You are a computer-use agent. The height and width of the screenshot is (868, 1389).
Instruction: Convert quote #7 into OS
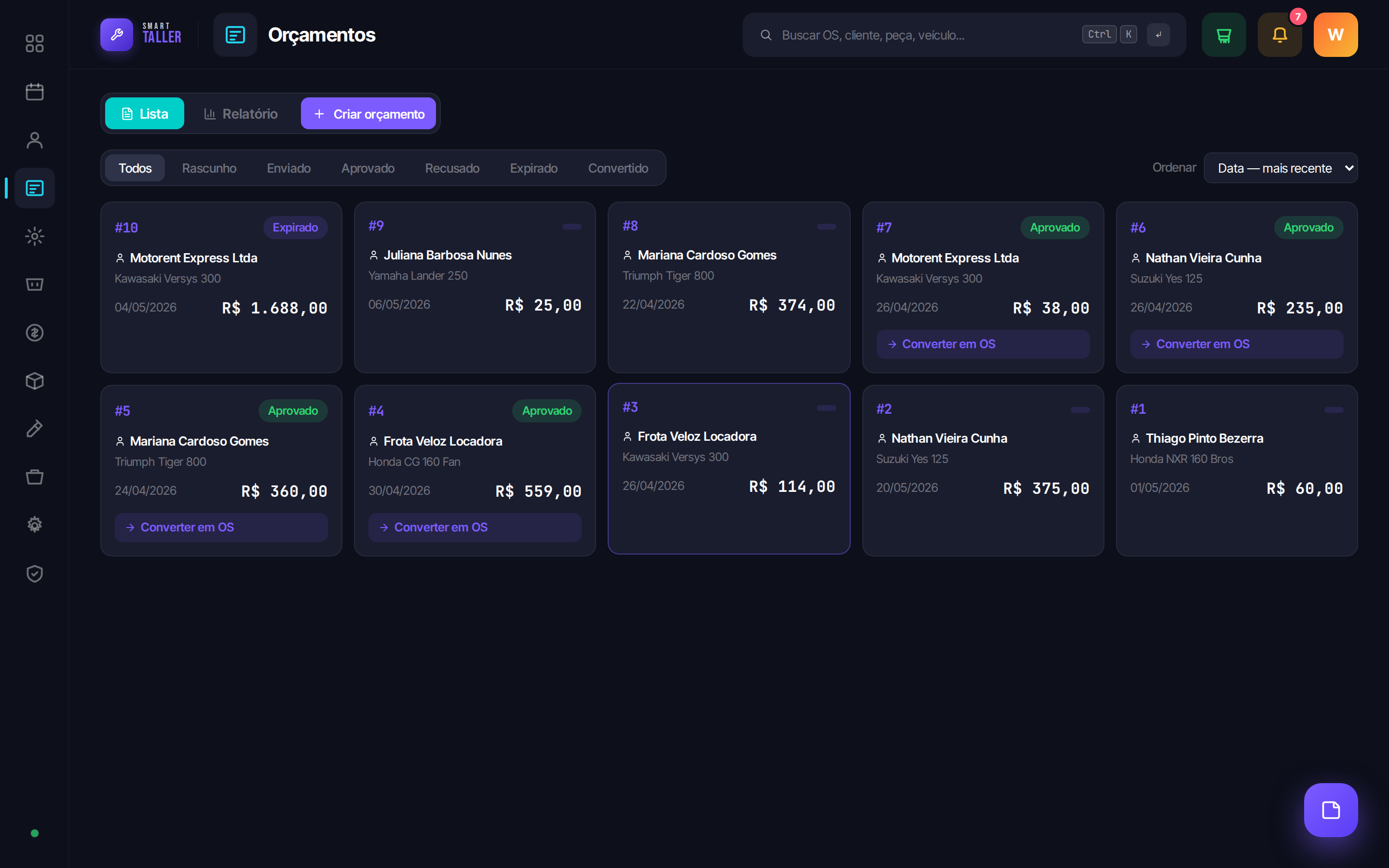[x=982, y=344]
